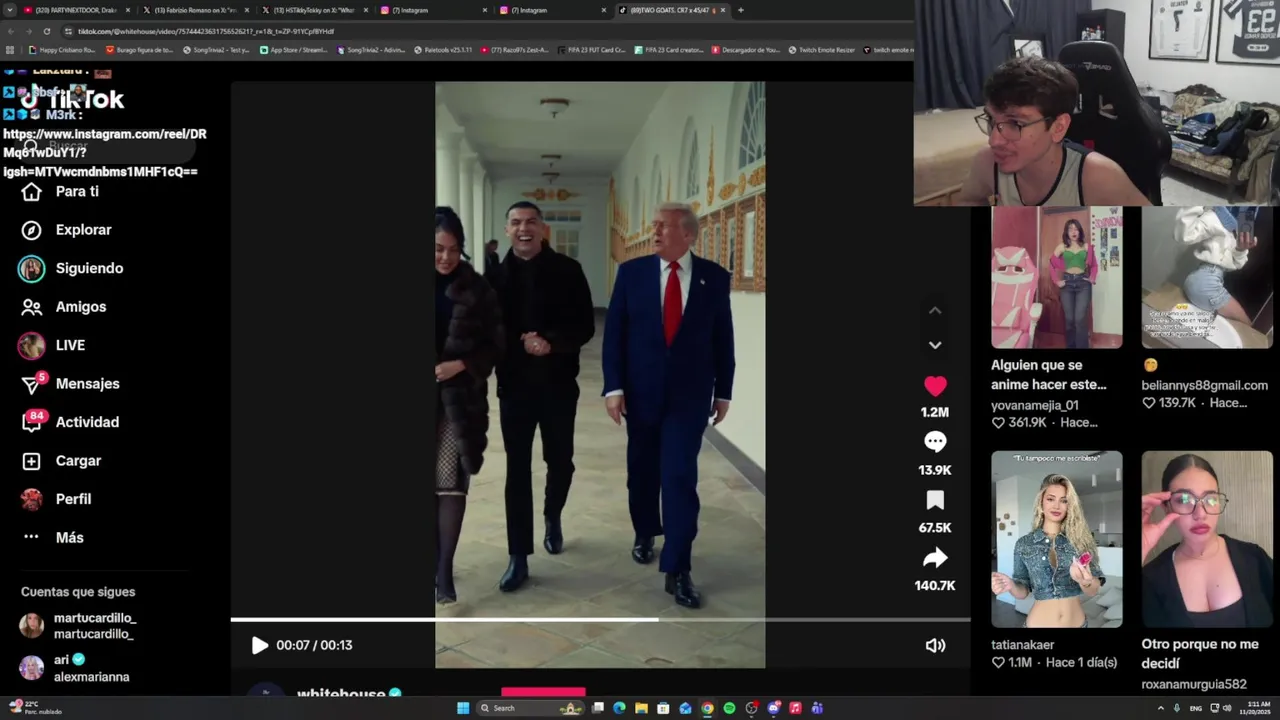Open a new browser tab
Viewport: 1280px width, 720px height.
click(740, 10)
